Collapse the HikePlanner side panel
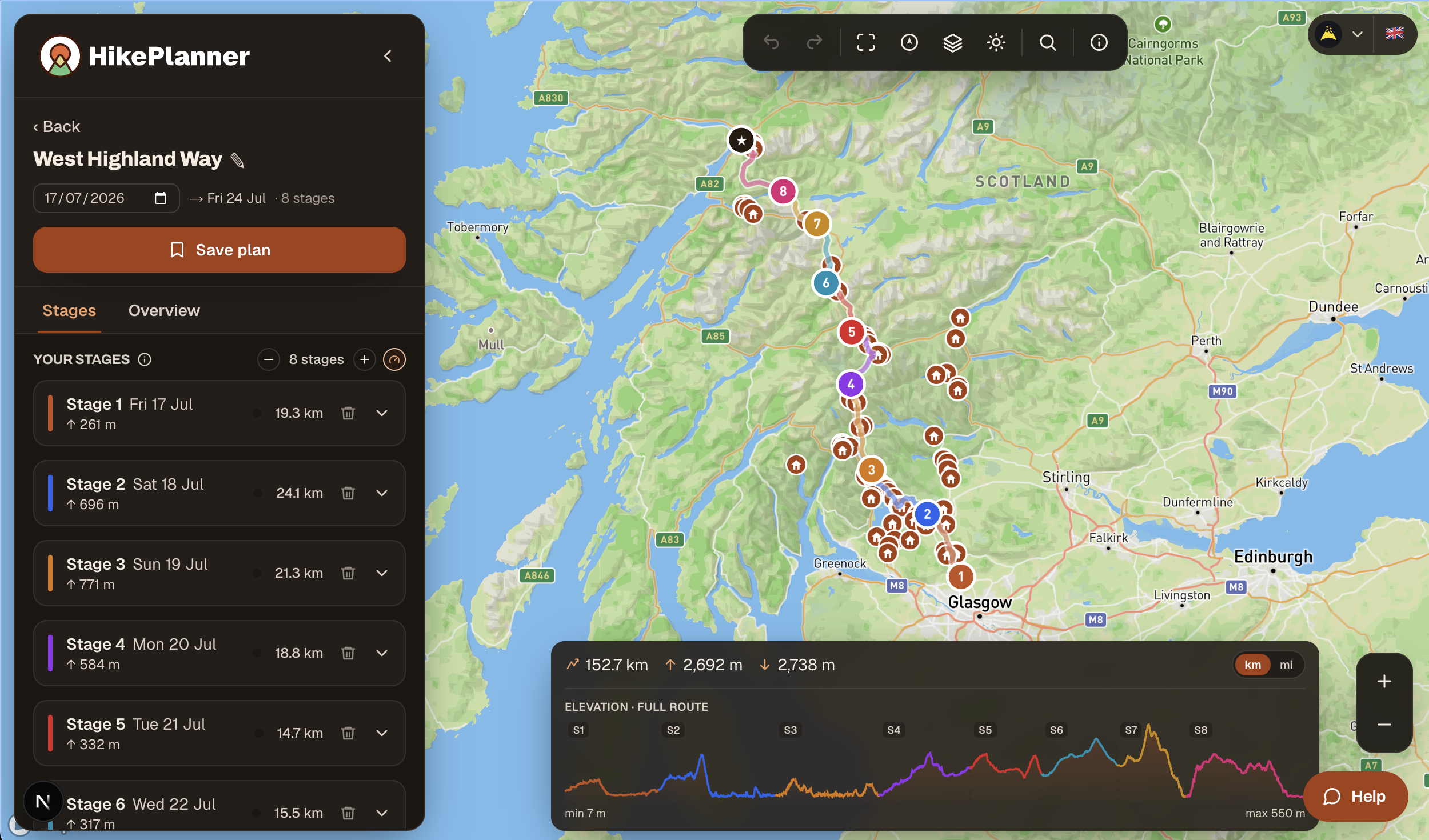Screen dimensions: 1429x840 [x=388, y=56]
